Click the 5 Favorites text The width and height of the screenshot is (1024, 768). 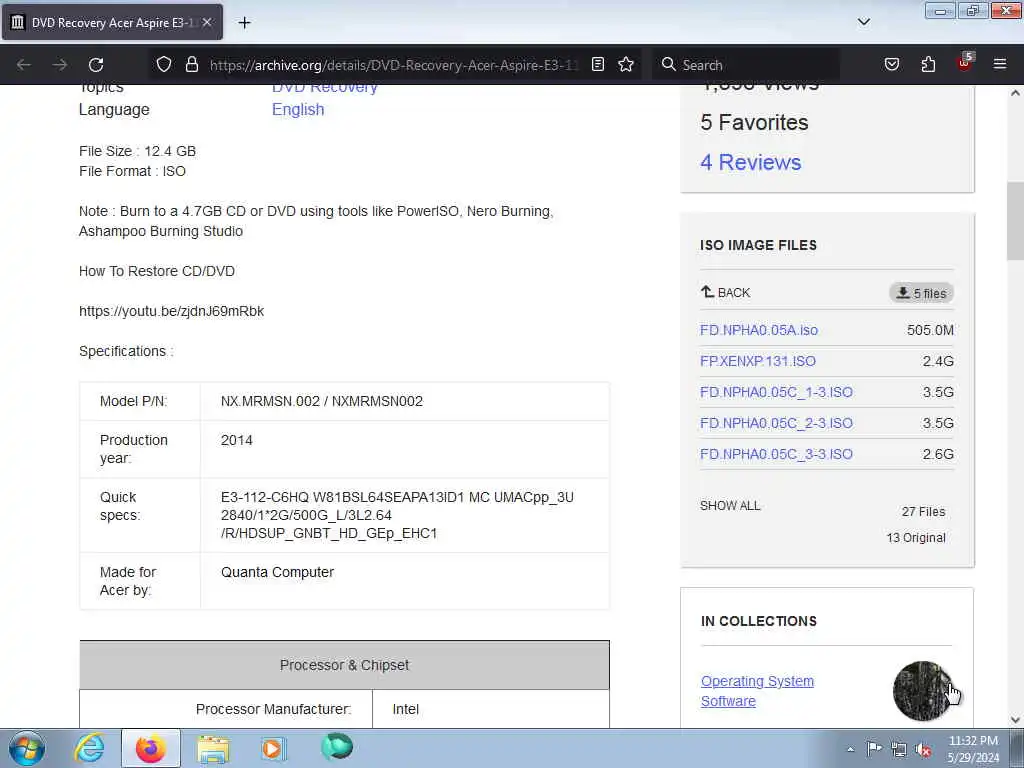click(754, 122)
